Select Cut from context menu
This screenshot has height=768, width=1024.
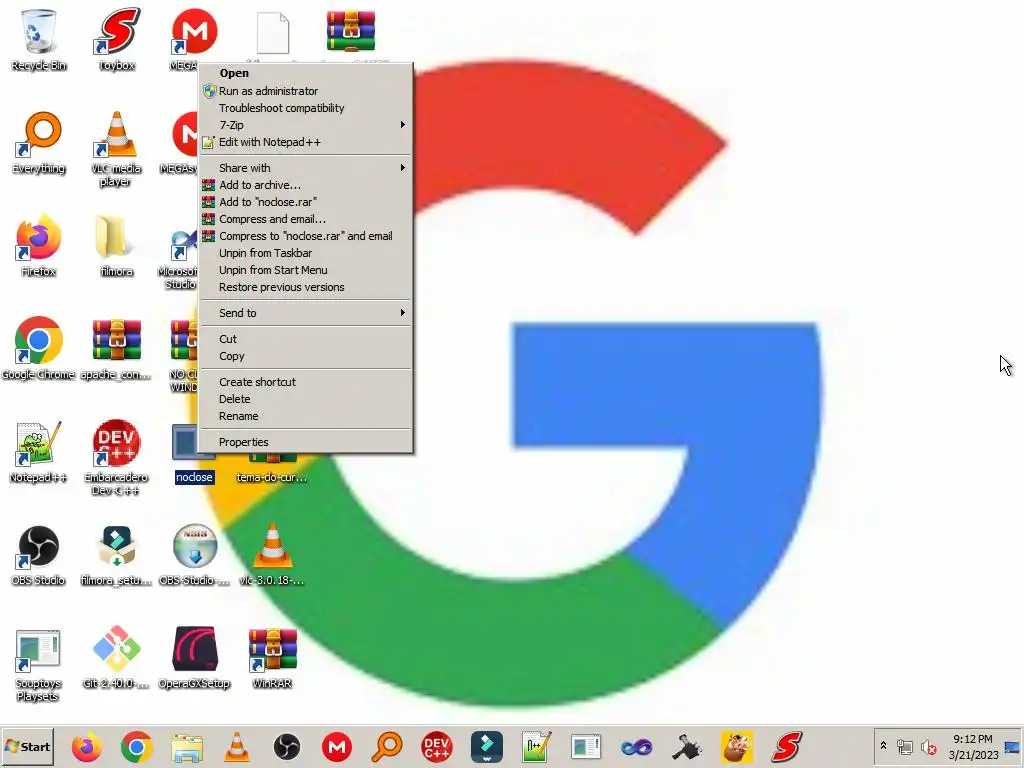click(306, 339)
